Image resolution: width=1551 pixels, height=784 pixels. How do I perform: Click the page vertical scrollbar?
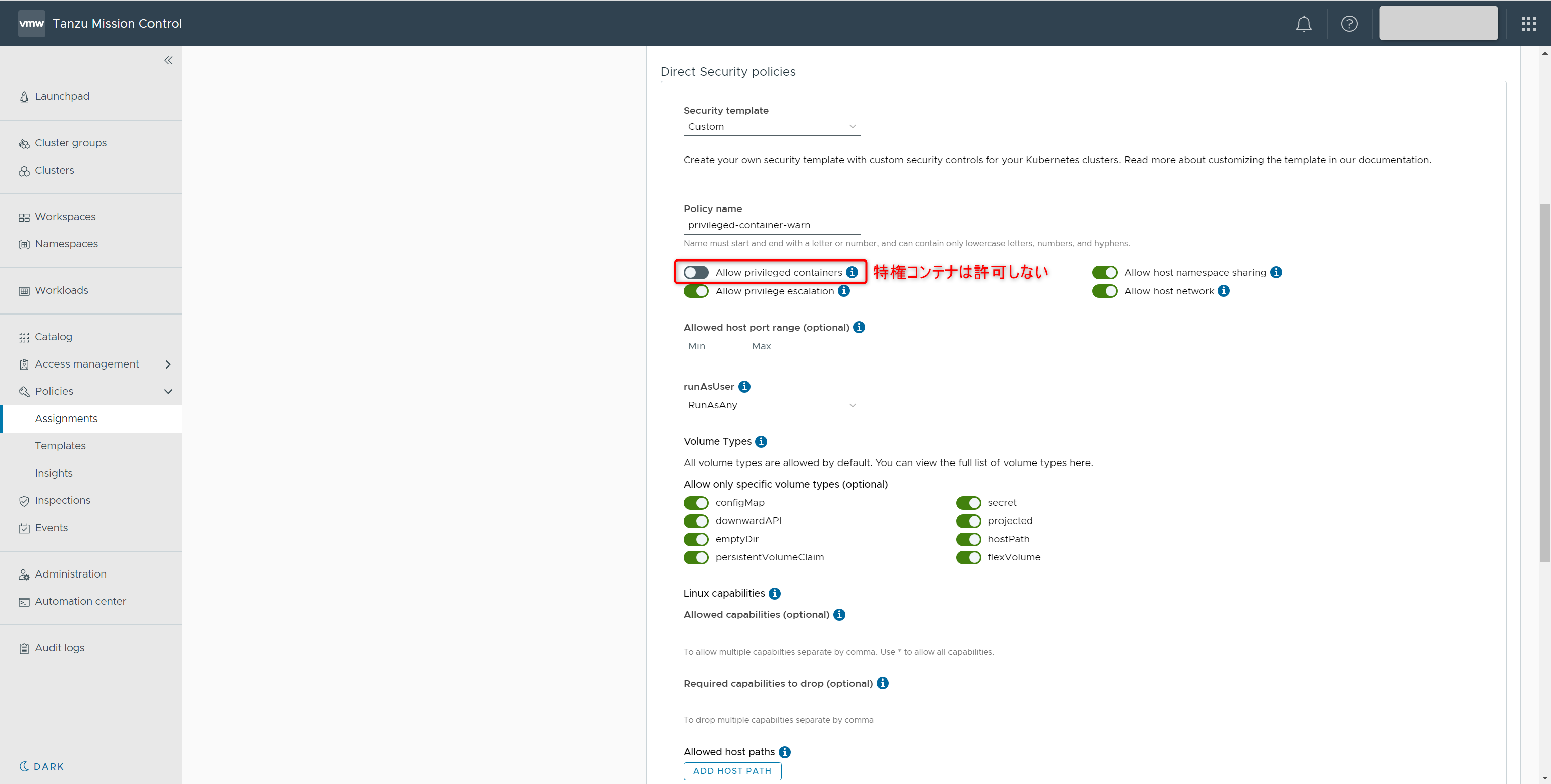click(x=1544, y=383)
